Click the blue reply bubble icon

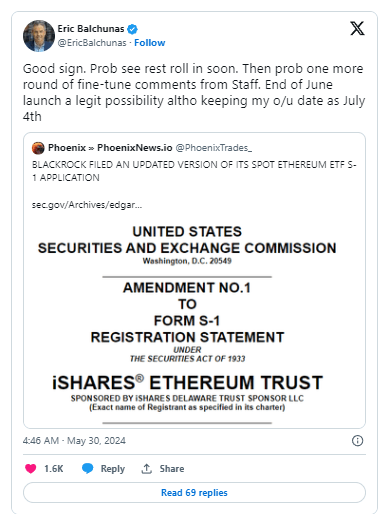pyautogui.click(x=88, y=468)
